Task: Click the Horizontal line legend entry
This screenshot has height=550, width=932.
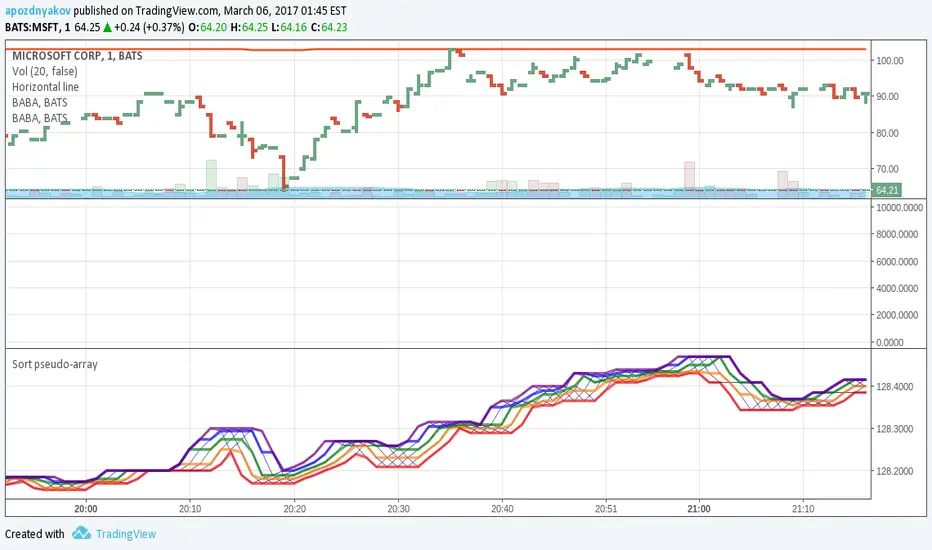Action: coord(45,87)
